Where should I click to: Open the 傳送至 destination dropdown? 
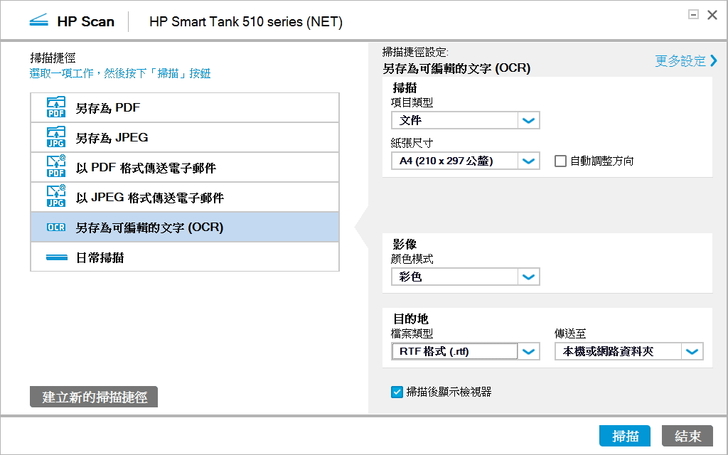click(x=692, y=351)
